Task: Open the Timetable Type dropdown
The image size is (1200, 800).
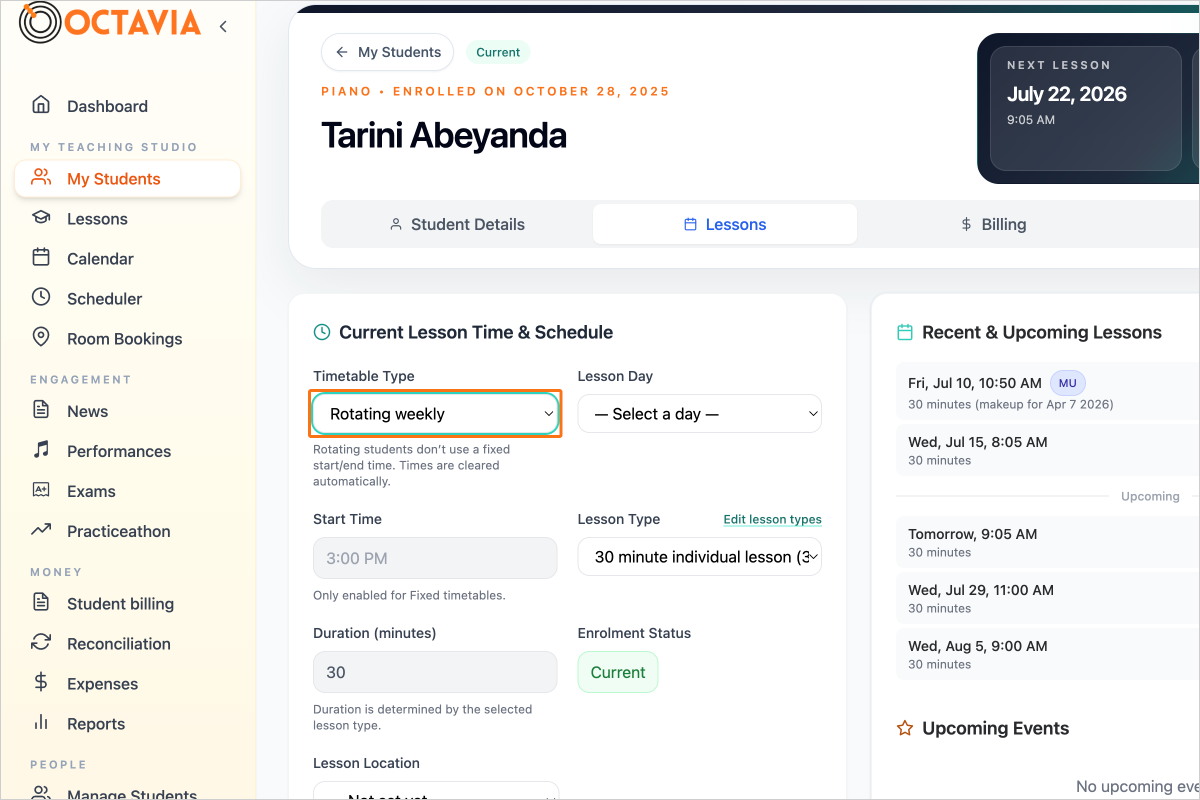Action: (x=435, y=413)
